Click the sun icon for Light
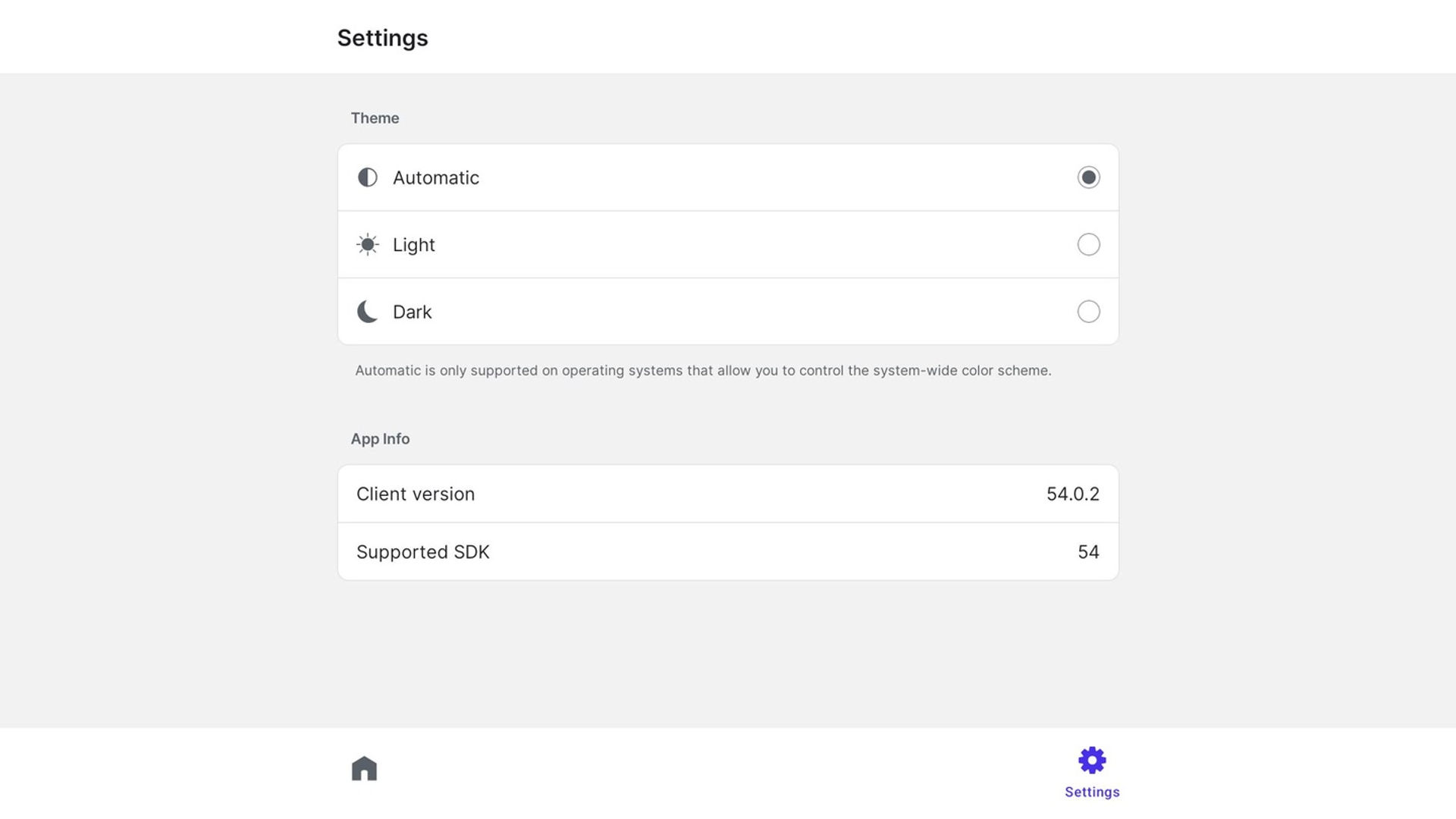The image size is (1456, 819). click(x=368, y=244)
